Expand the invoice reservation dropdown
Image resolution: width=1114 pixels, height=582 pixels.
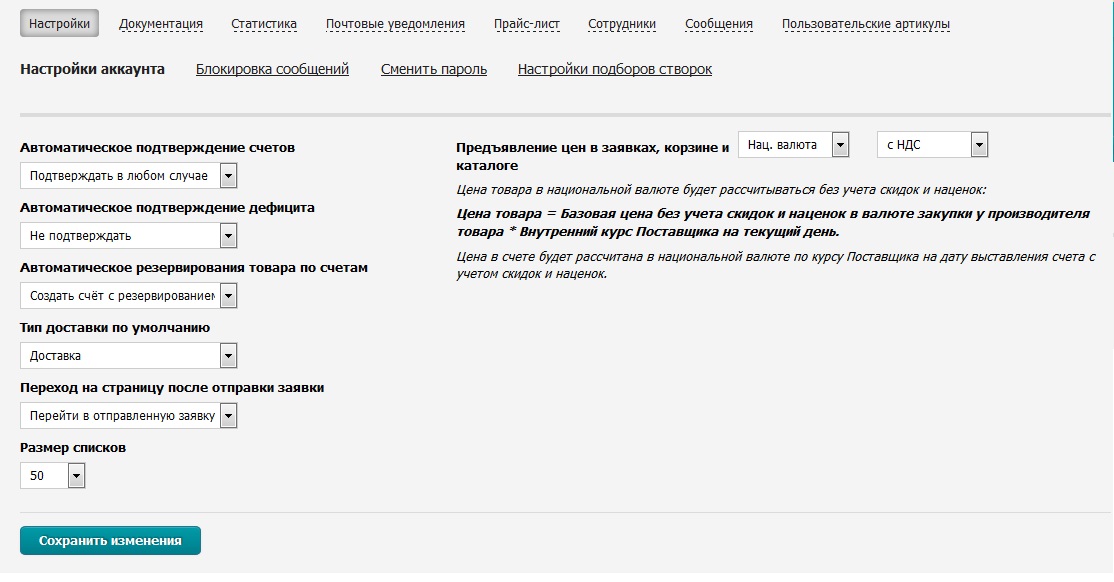point(128,296)
